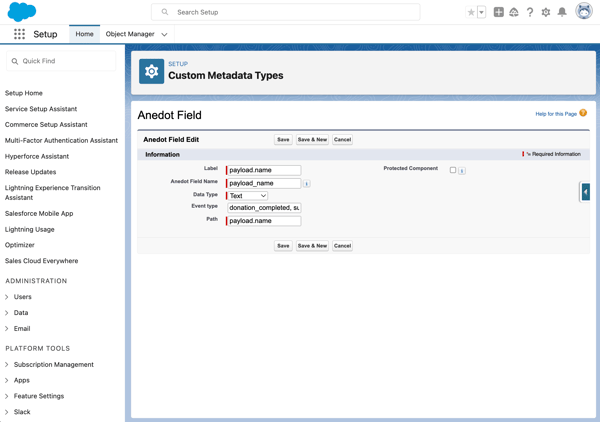Click the bottom Save button
The image size is (600, 422).
click(283, 246)
